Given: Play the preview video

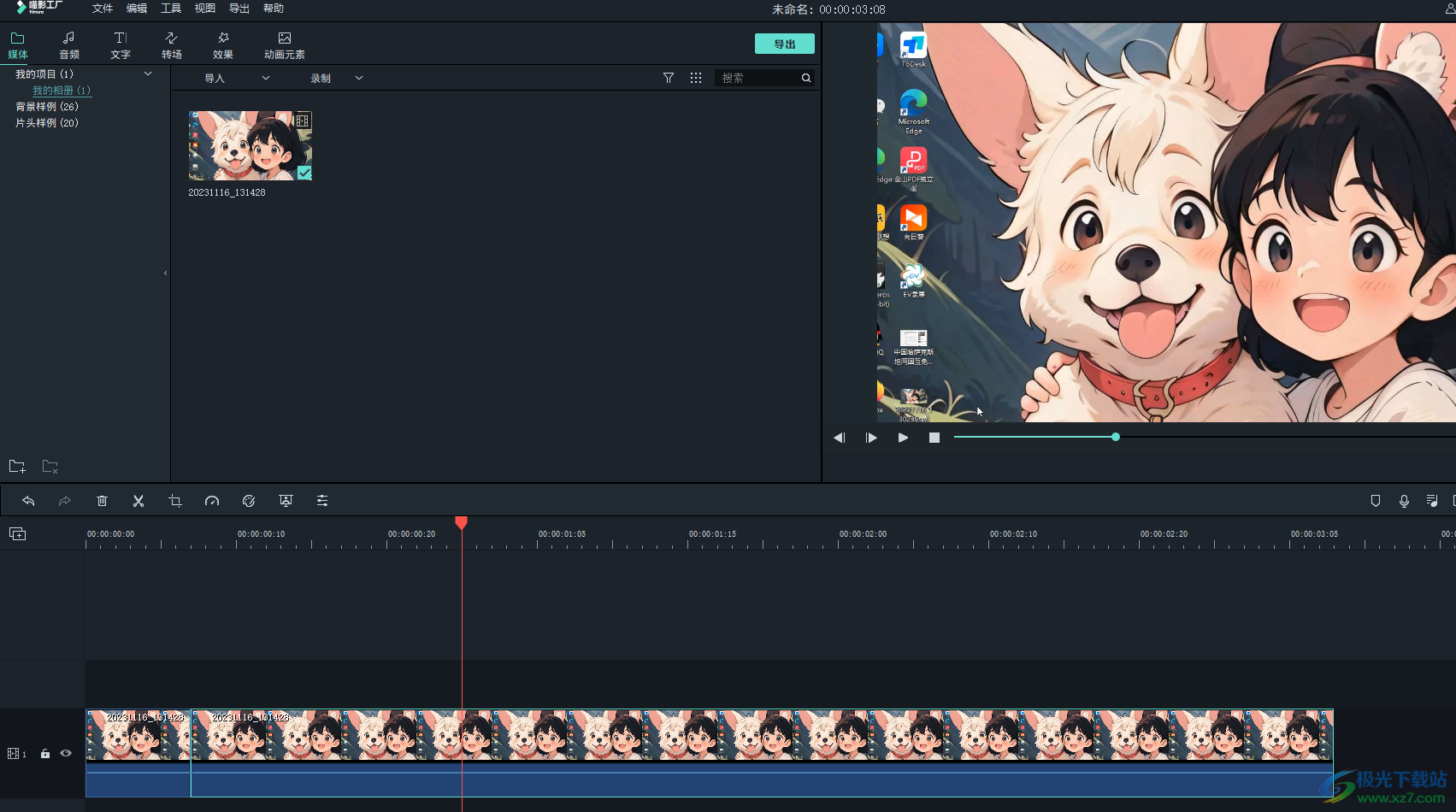Looking at the screenshot, I should [x=903, y=438].
